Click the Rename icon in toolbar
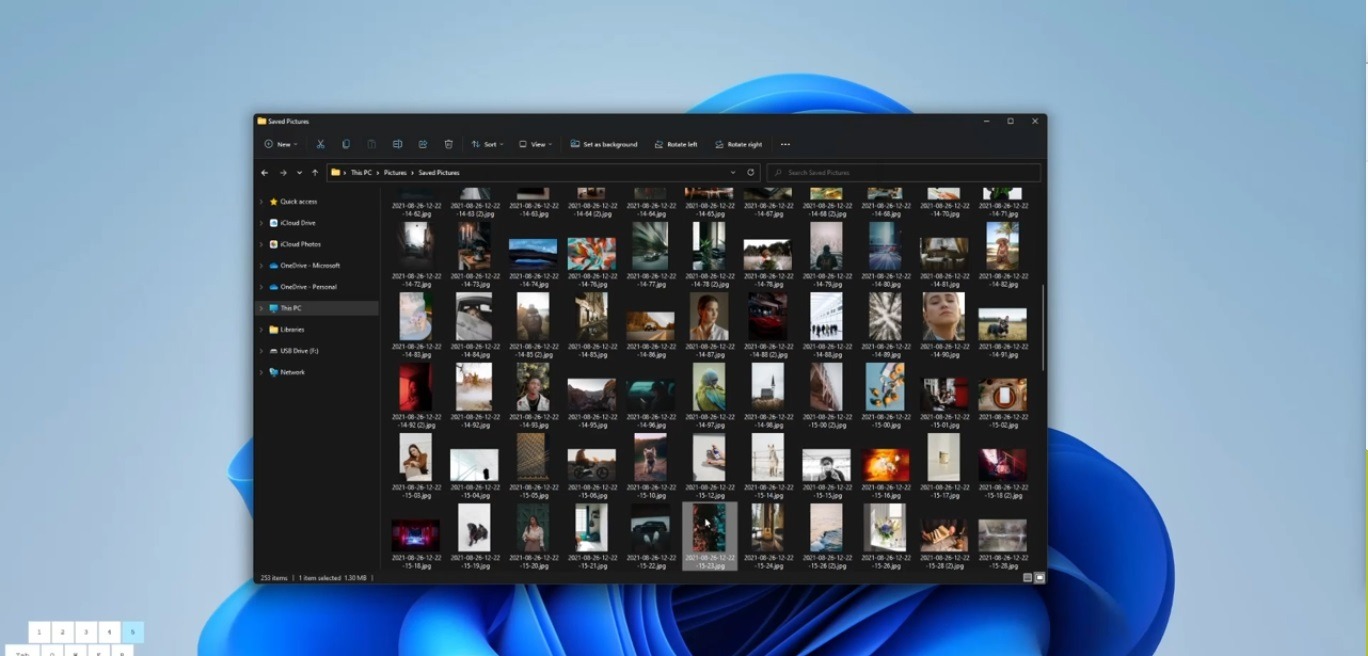Image resolution: width=1368 pixels, height=656 pixels. point(397,144)
